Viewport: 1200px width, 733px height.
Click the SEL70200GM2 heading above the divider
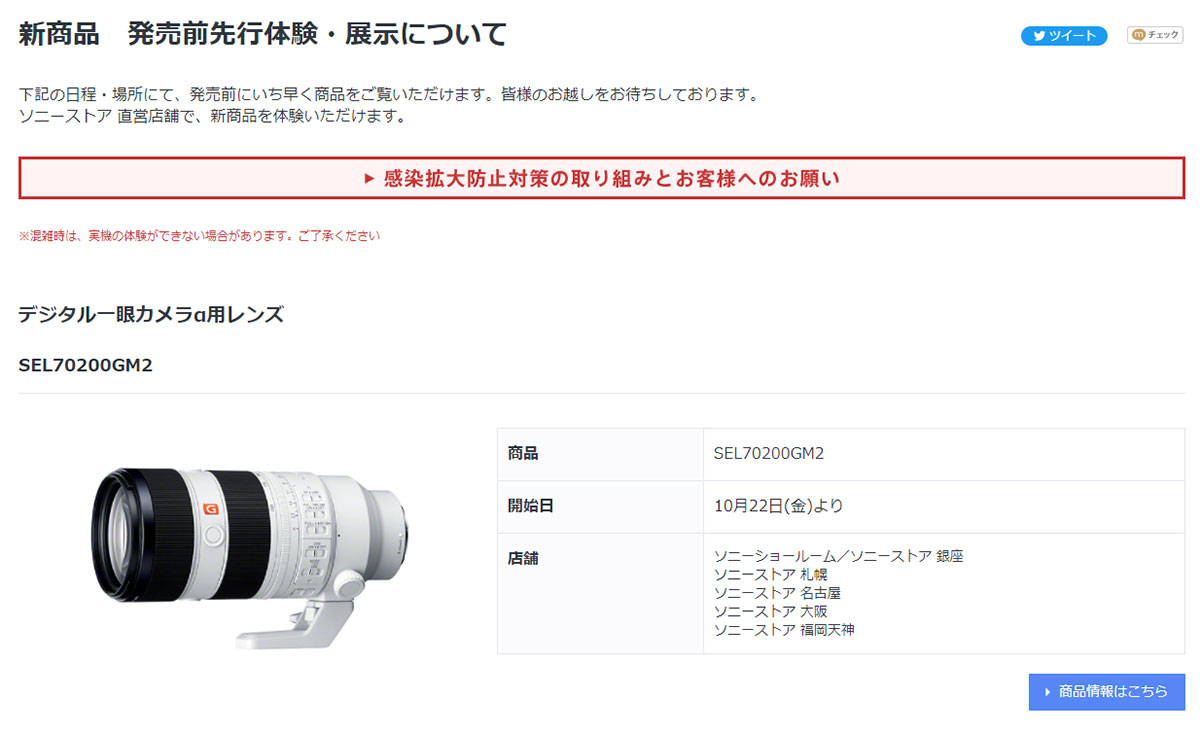click(86, 365)
